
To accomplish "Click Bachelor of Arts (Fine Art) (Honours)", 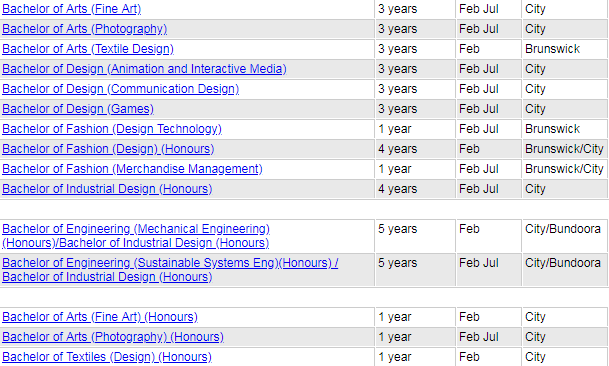I will pyautogui.click(x=100, y=317).
